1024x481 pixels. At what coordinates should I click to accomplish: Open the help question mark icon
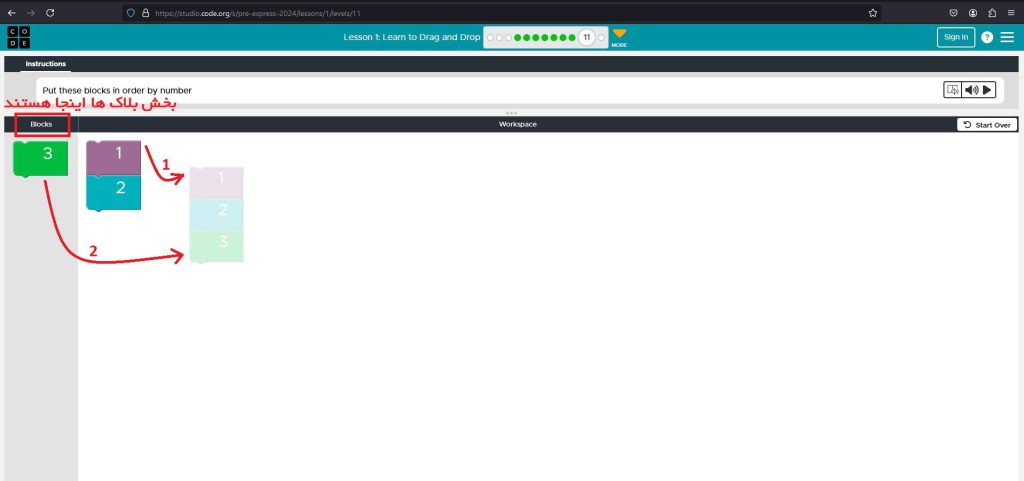tap(987, 37)
